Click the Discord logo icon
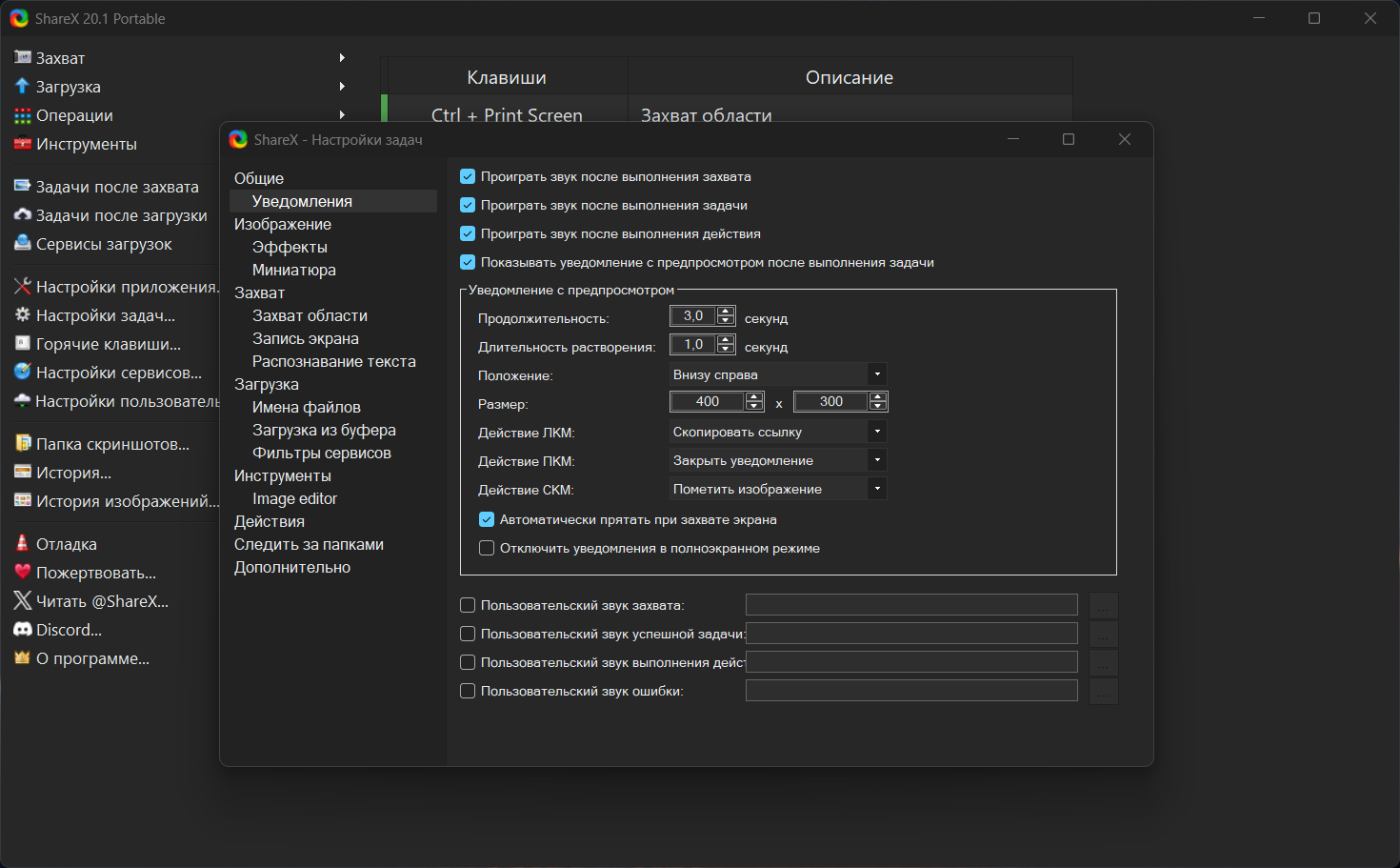The width and height of the screenshot is (1400, 868). [23, 630]
